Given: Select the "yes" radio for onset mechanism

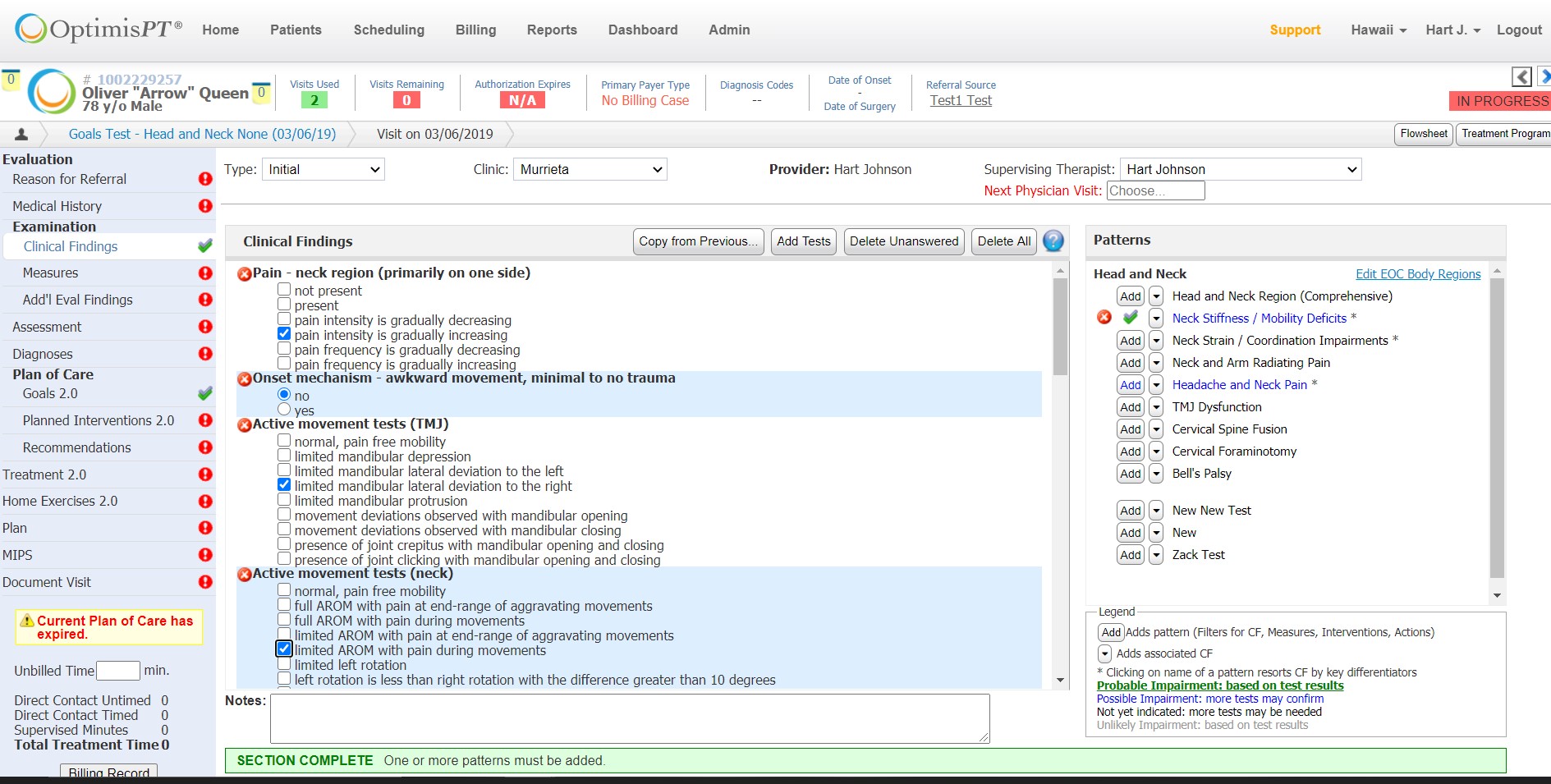Looking at the screenshot, I should tap(284, 410).
